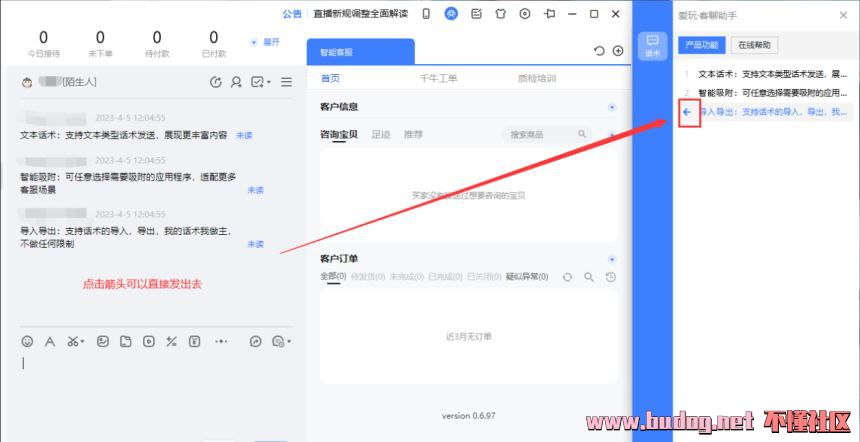This screenshot has width=860, height=442.
Task: Click the send video icon in message toolbar
Action: coord(149,342)
